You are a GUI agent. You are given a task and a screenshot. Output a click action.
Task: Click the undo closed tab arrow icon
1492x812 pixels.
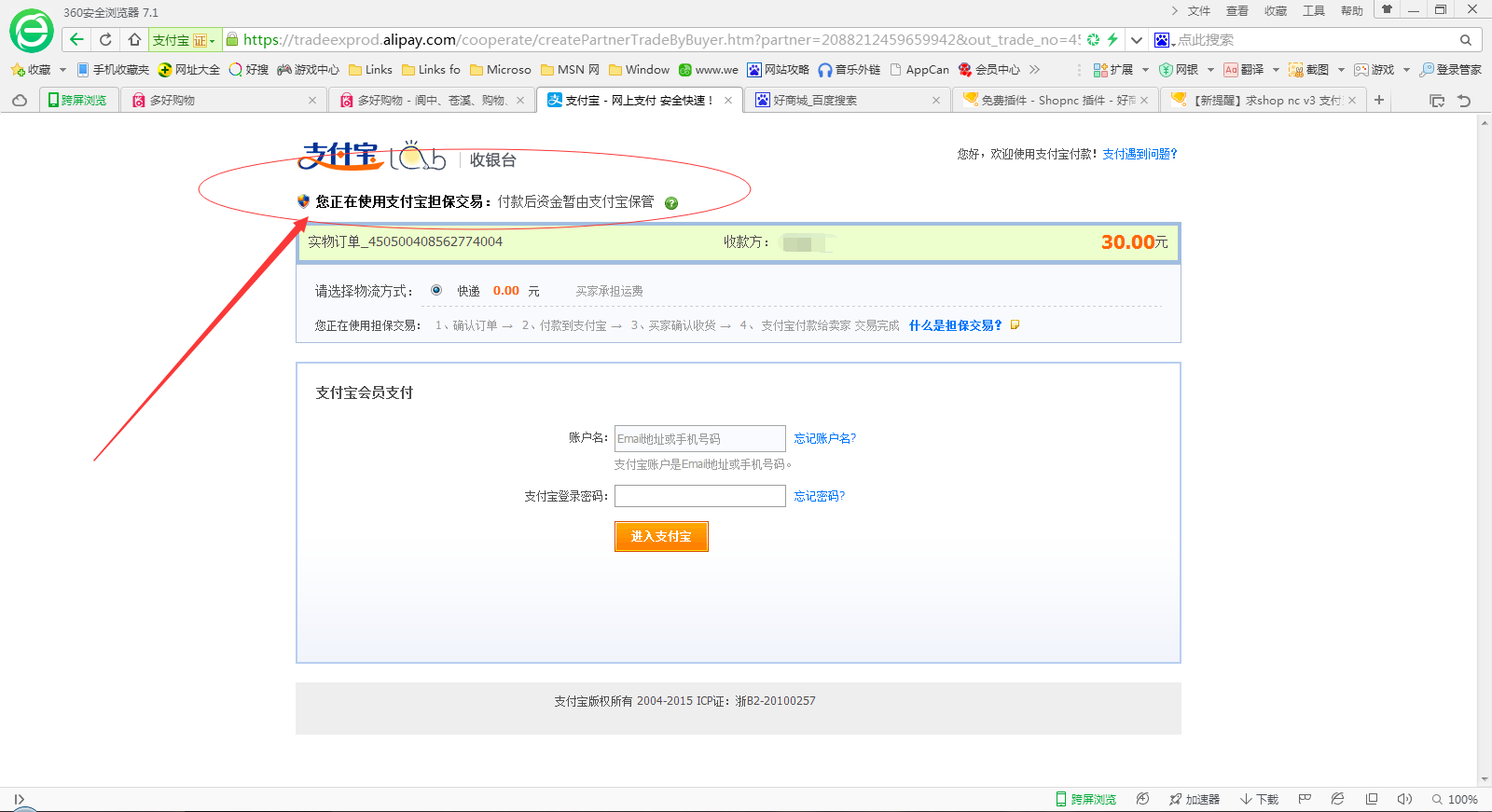point(1464,100)
